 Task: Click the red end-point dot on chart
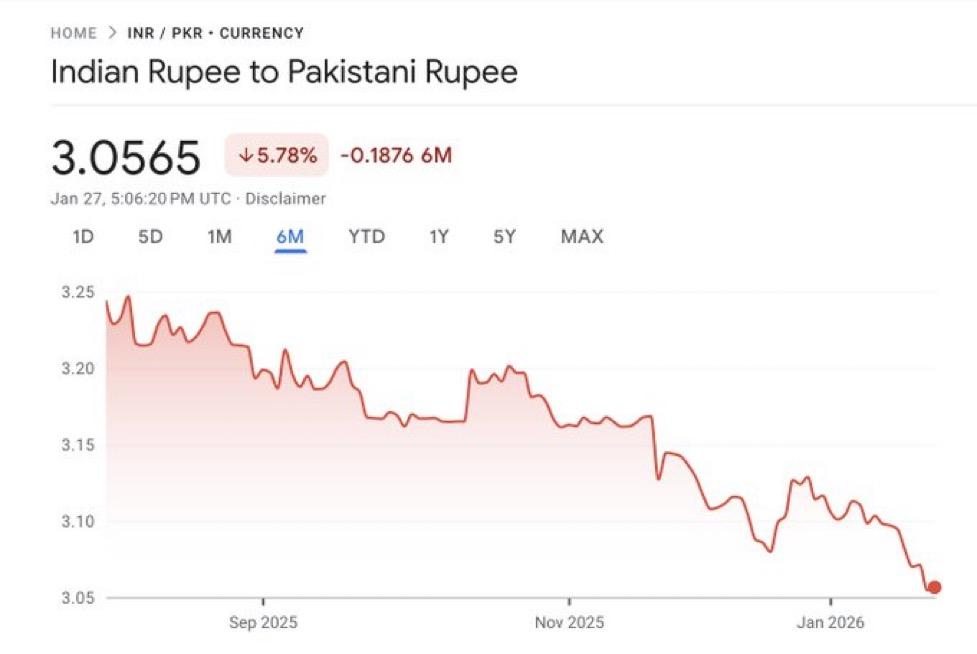click(x=934, y=587)
